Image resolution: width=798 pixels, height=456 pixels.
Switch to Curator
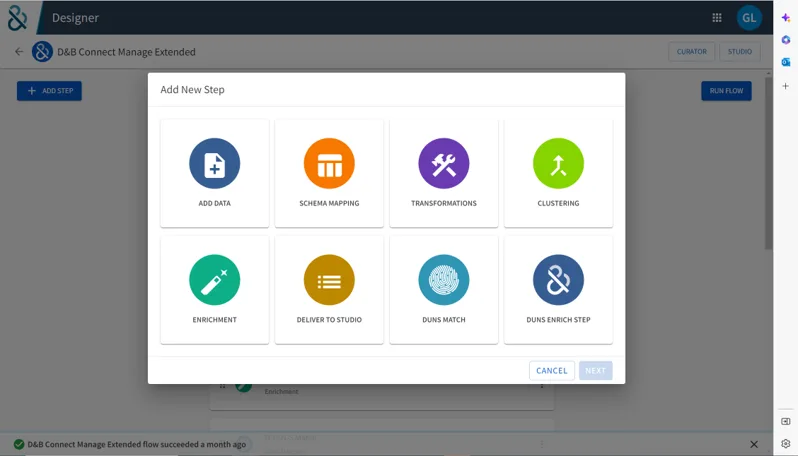tap(692, 51)
